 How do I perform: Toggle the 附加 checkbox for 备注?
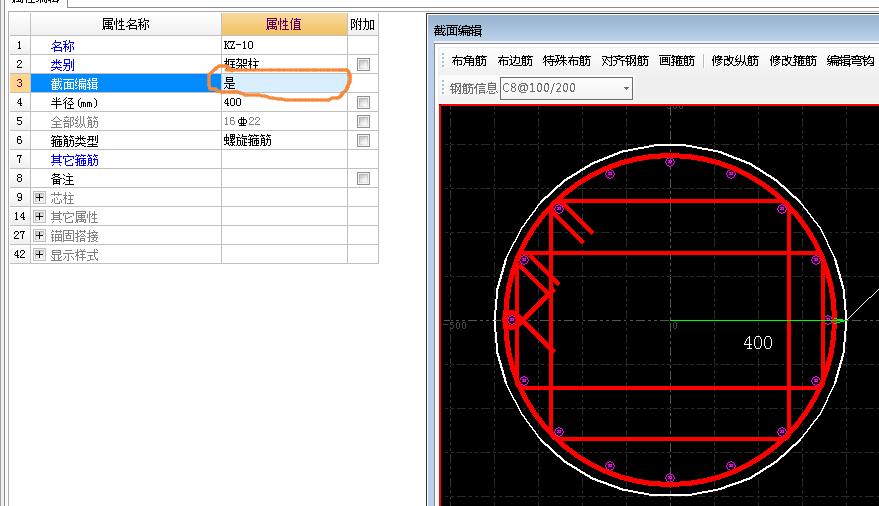(x=363, y=179)
